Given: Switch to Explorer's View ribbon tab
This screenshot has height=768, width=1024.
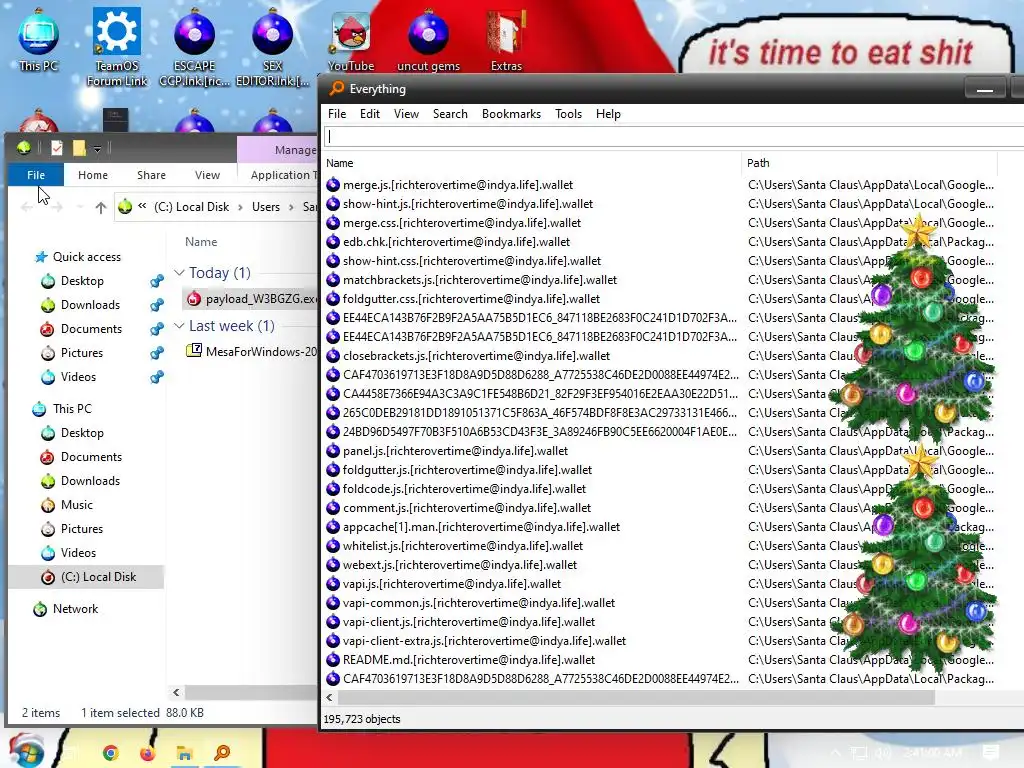Looking at the screenshot, I should click(207, 175).
